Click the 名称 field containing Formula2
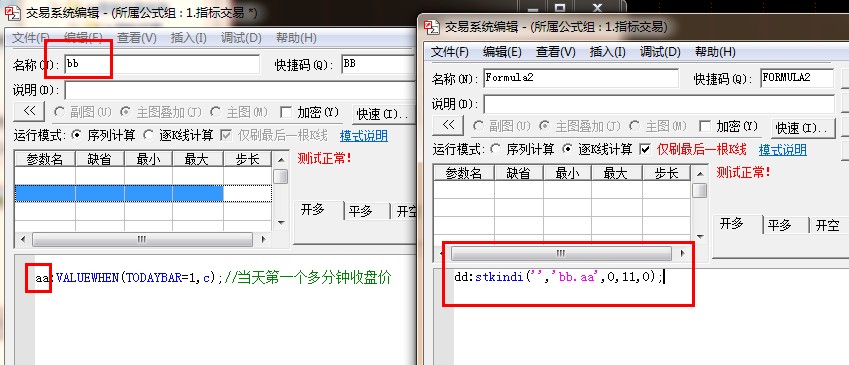The image size is (849, 365). (x=580, y=78)
